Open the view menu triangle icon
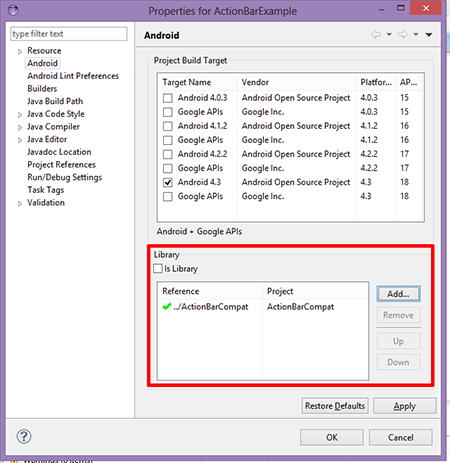The width and height of the screenshot is (450, 463). point(429,35)
